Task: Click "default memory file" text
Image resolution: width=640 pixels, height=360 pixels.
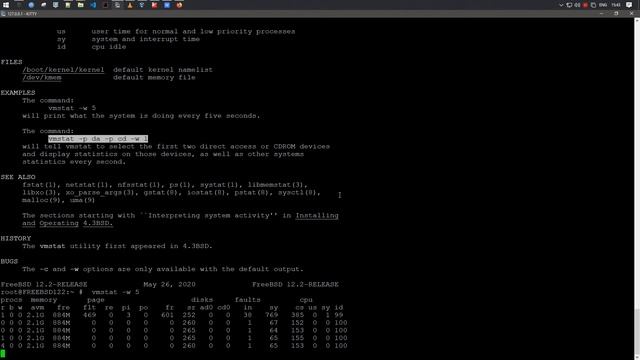Action: 154,78
